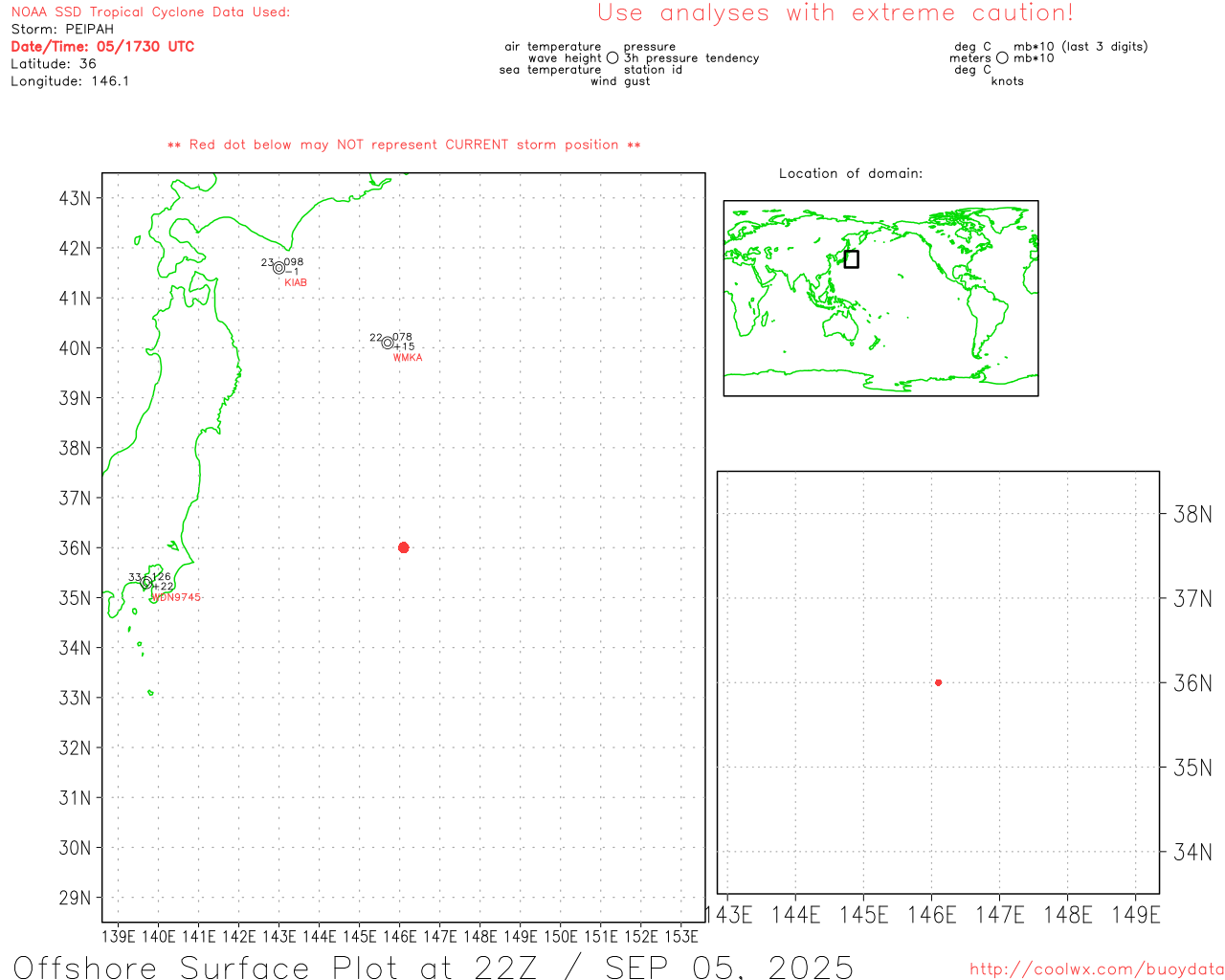Click the 'station id' legend label

653,70
